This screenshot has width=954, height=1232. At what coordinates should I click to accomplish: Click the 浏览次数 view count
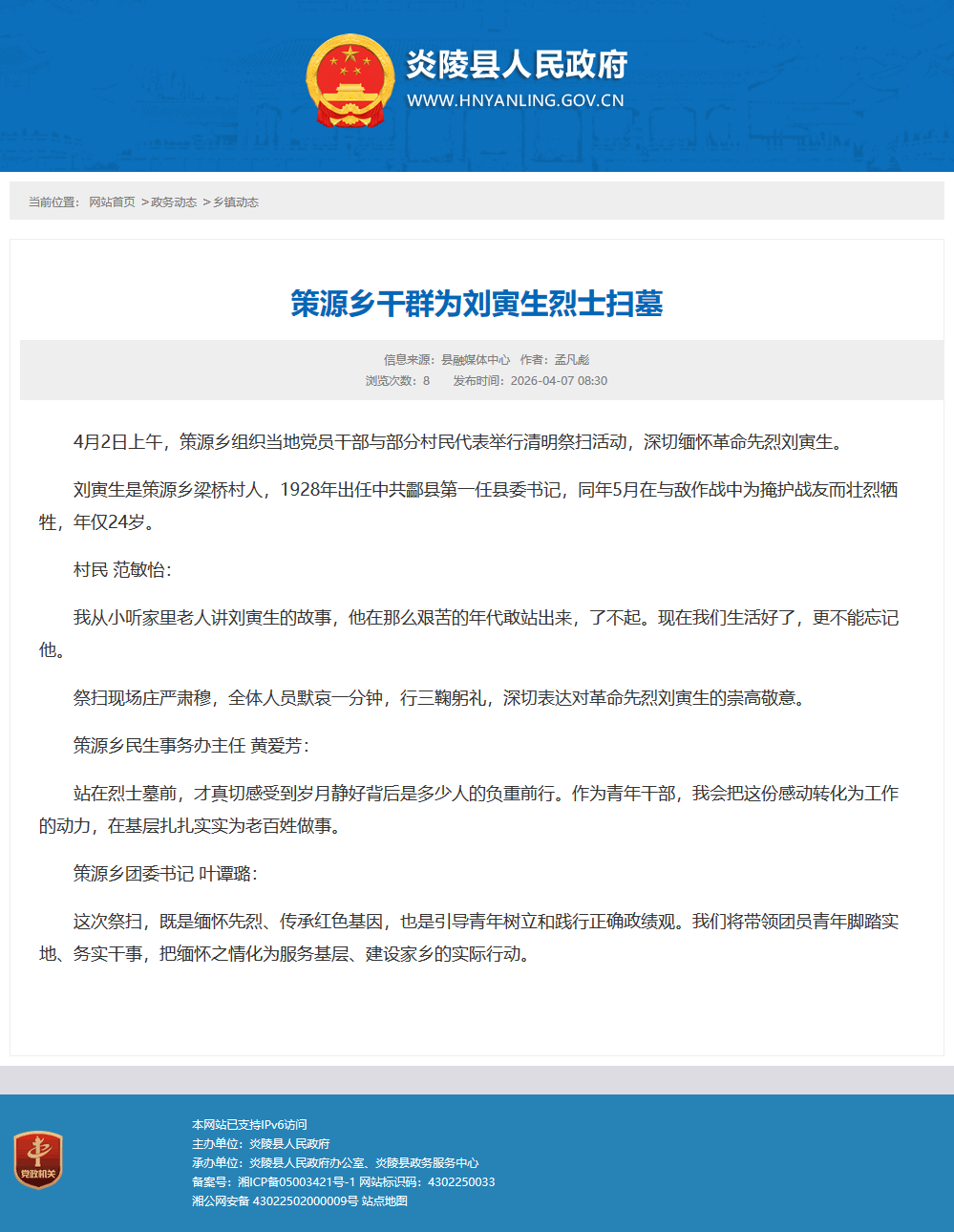pos(397,381)
